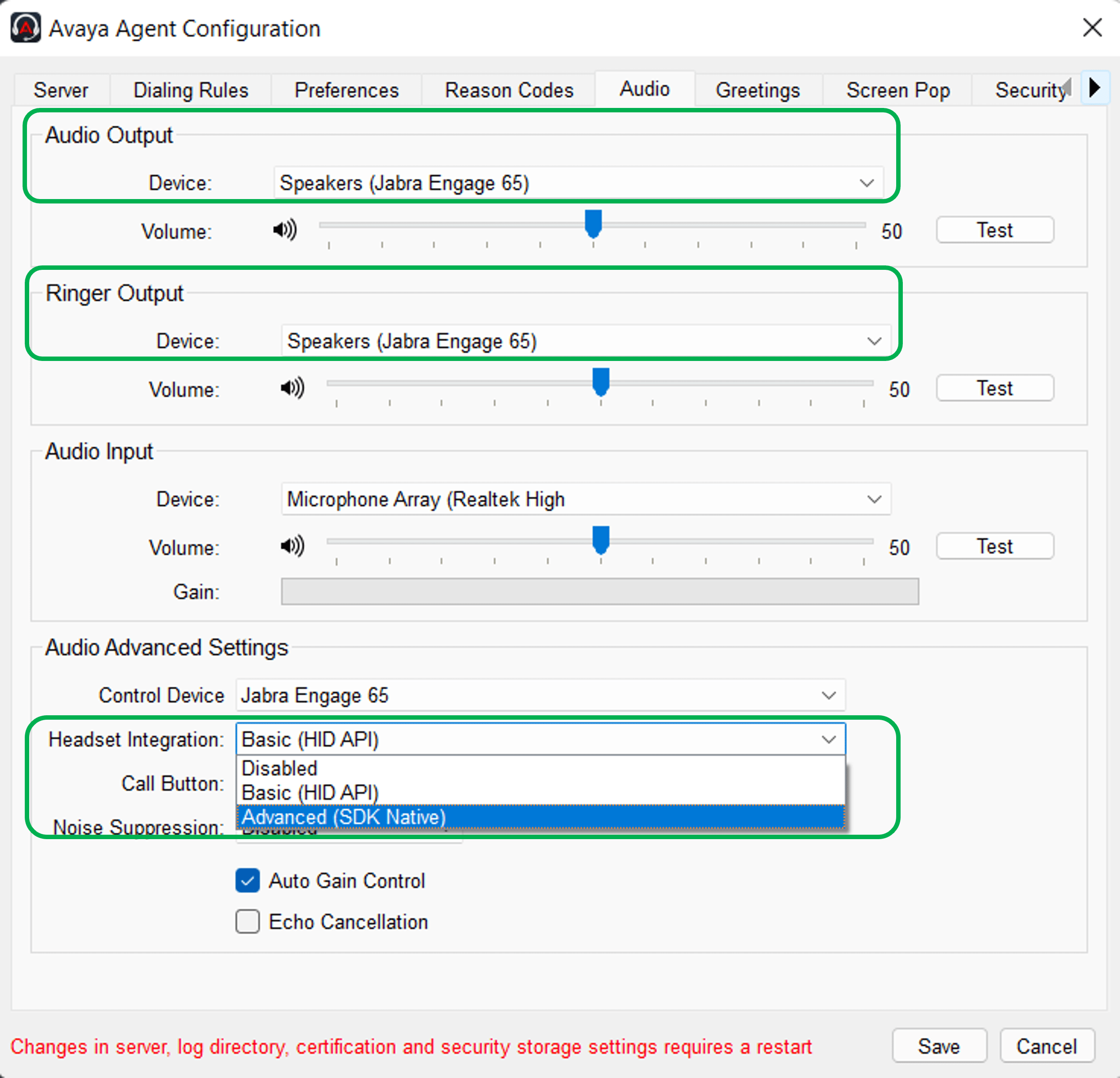Choose Disabled in Headset Integration list
The height and width of the screenshot is (1078, 1120).
tap(280, 768)
